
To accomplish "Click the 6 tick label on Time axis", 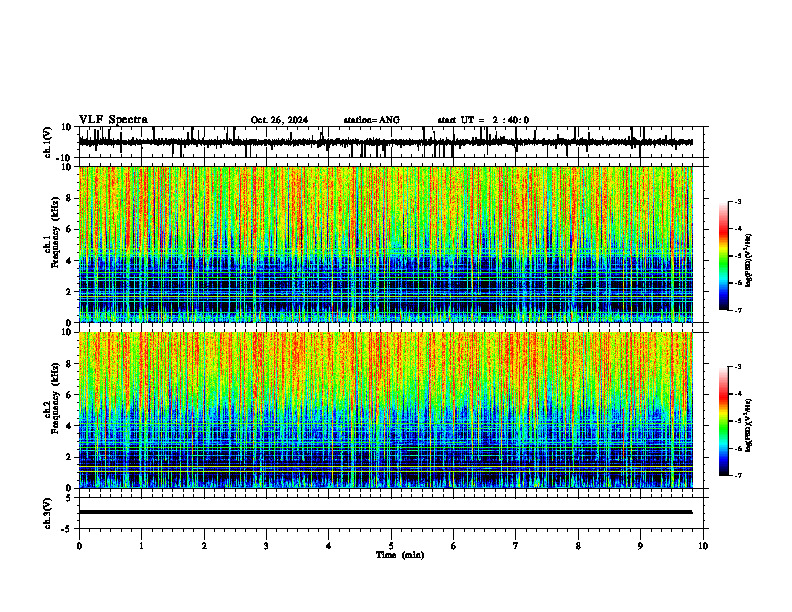I will [x=454, y=546].
